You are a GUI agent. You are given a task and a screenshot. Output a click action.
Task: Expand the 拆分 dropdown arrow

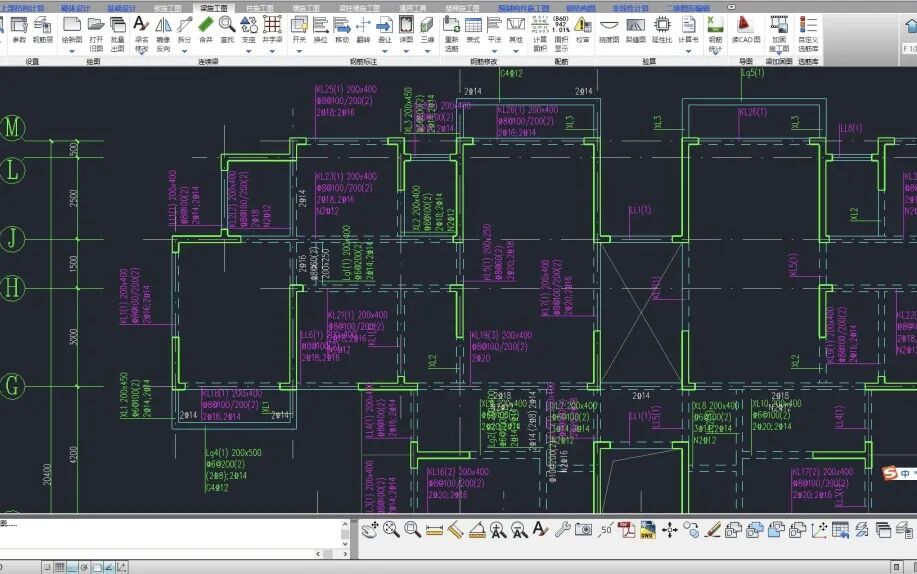tap(184, 51)
